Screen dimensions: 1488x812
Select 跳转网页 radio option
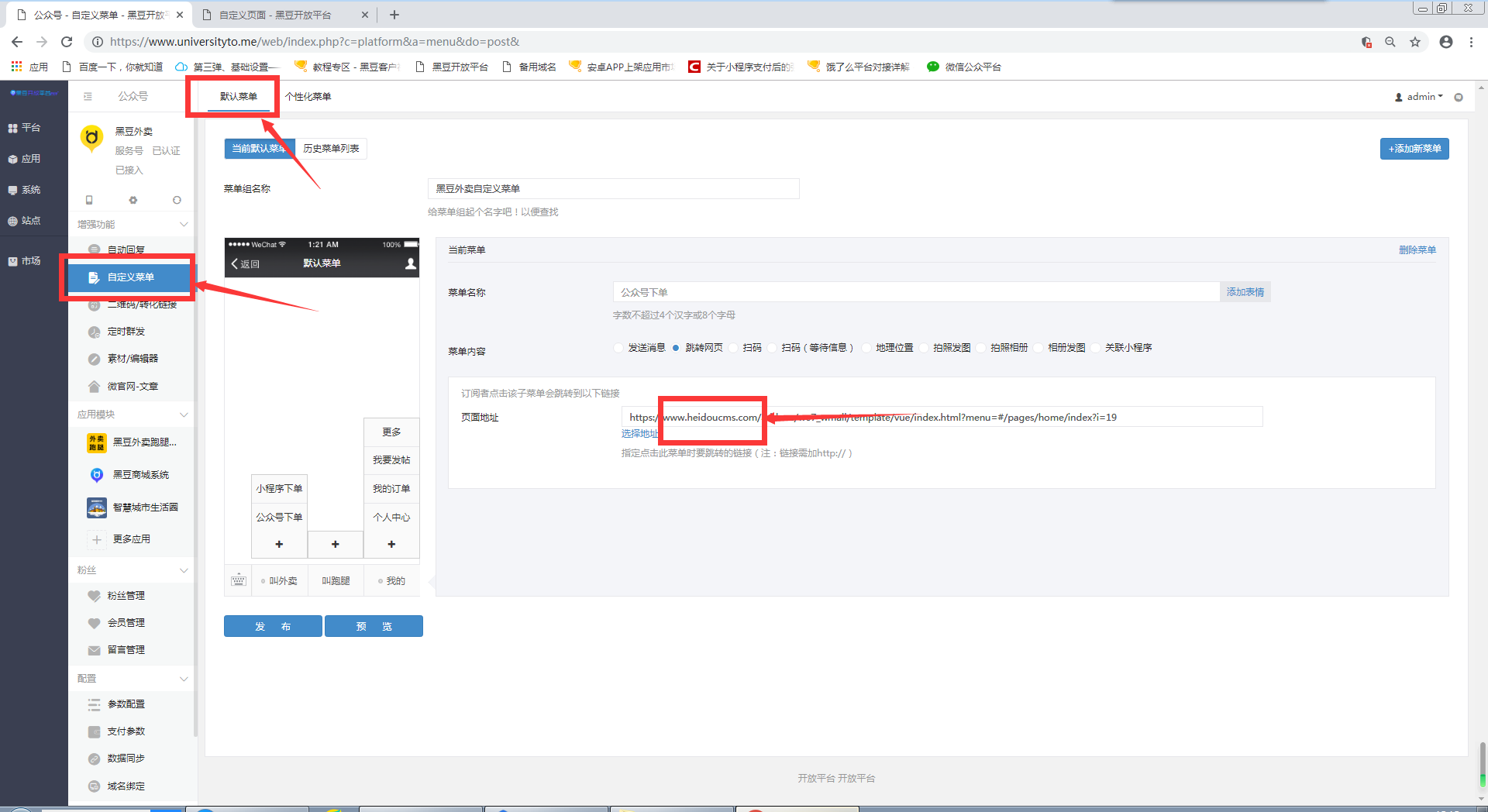676,348
